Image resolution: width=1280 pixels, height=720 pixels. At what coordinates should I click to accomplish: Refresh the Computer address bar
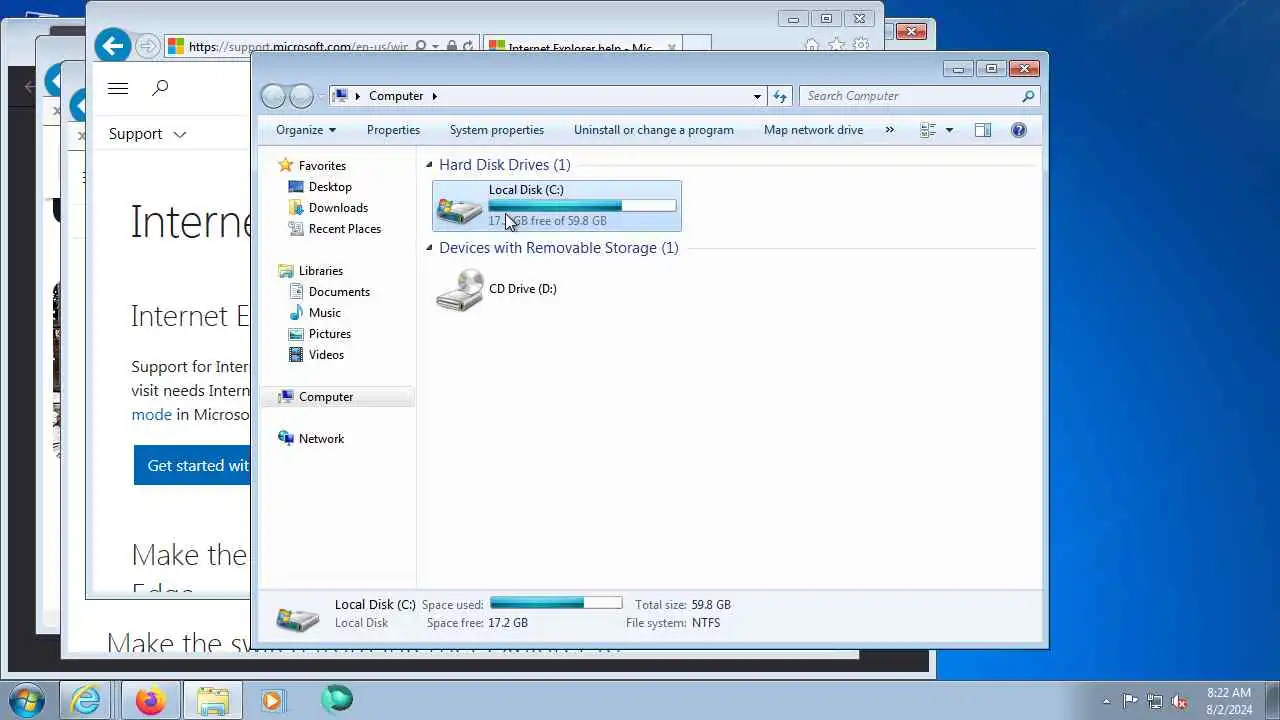coord(780,96)
